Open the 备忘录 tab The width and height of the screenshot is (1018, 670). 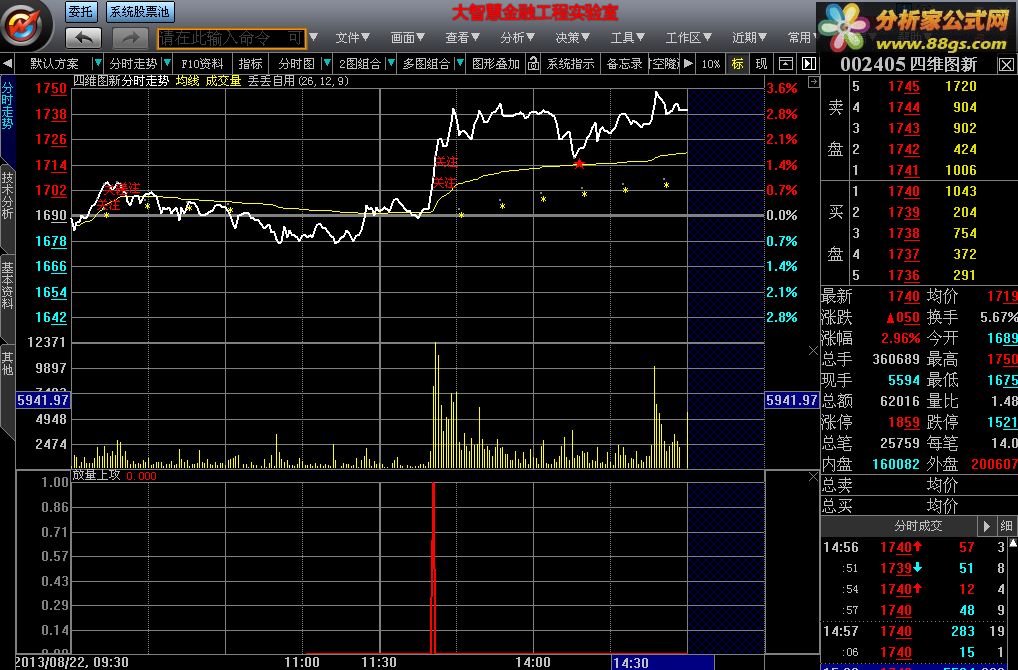pyautogui.click(x=624, y=64)
